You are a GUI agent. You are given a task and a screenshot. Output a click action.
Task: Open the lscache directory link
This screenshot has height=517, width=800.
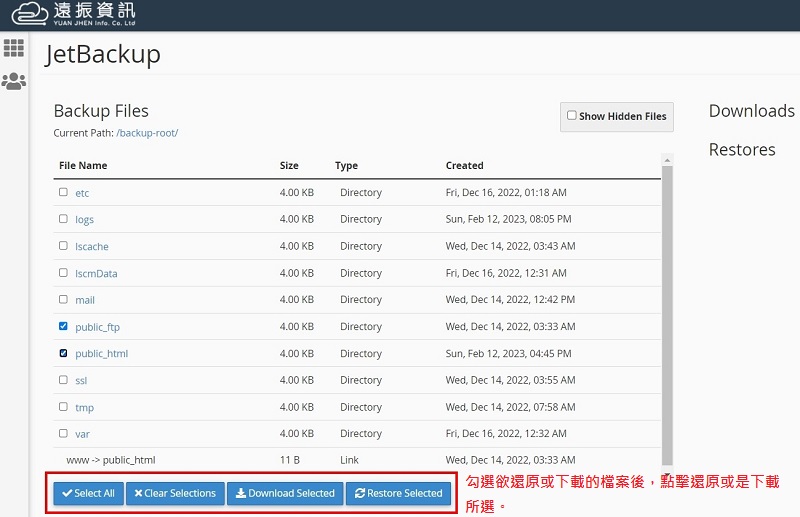click(x=92, y=247)
